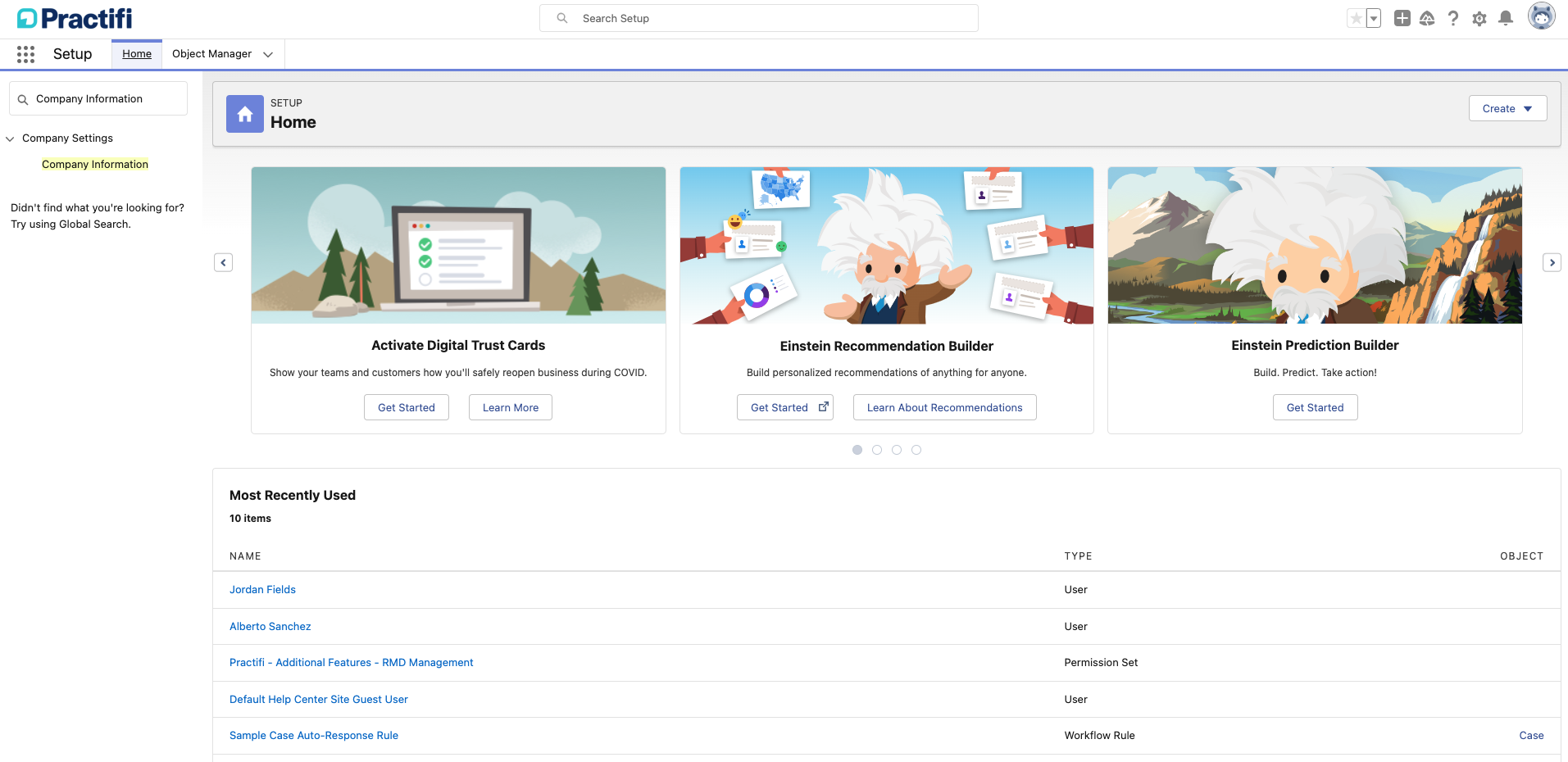Click the favorites star icon

tap(1357, 18)
